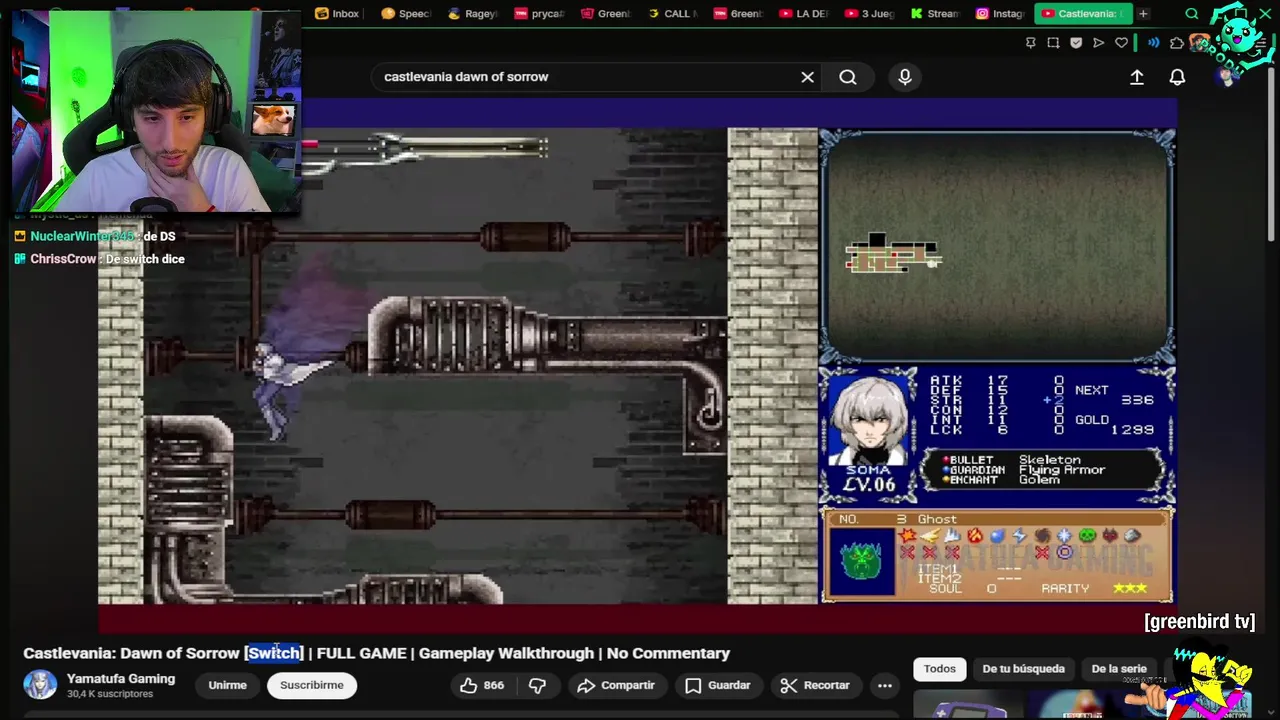The image size is (1280, 720).
Task: Click the play-arrow flow icon in toolbar
Action: (1099, 43)
